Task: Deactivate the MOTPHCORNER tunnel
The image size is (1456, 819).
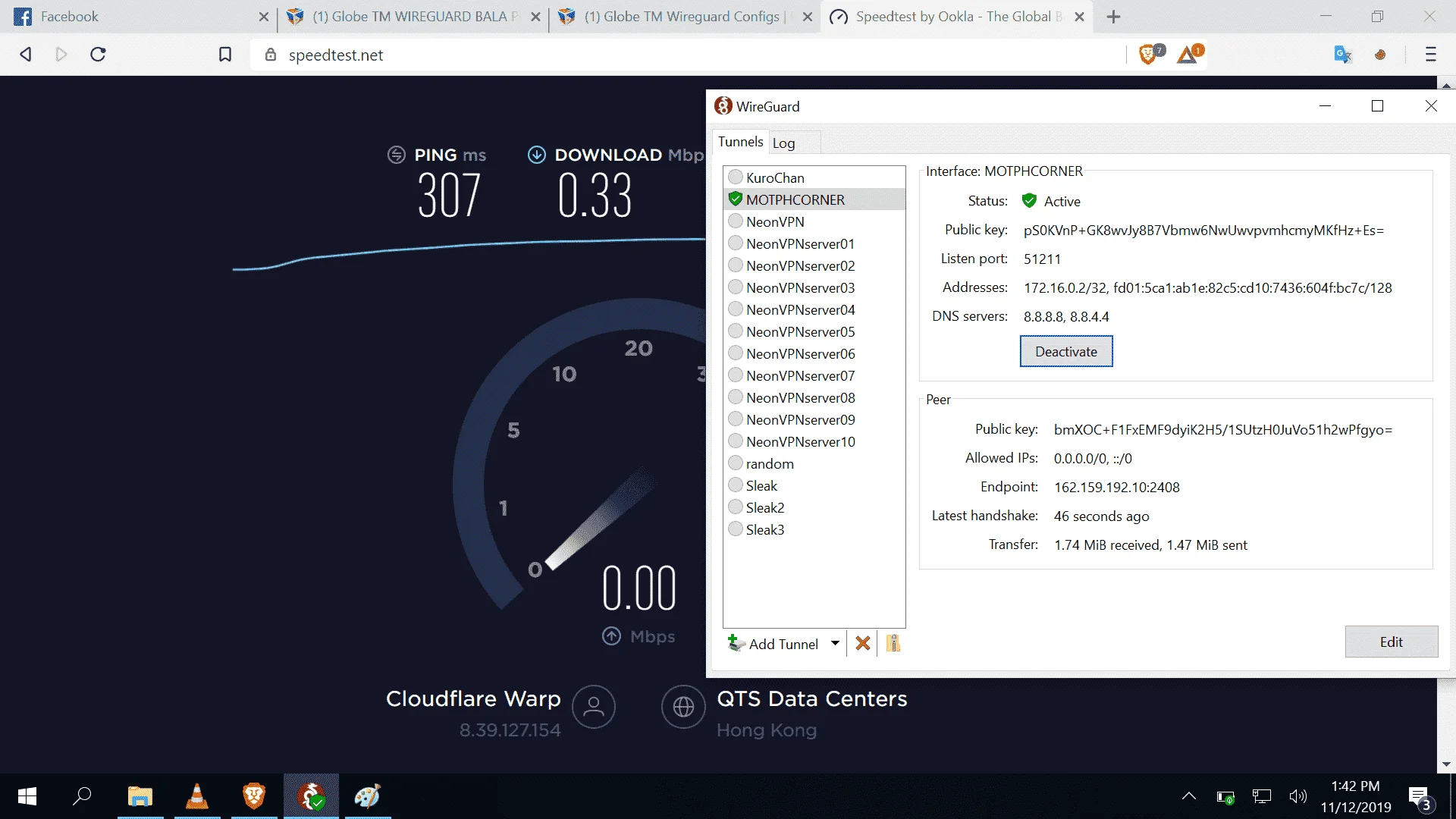Action: pyautogui.click(x=1066, y=351)
